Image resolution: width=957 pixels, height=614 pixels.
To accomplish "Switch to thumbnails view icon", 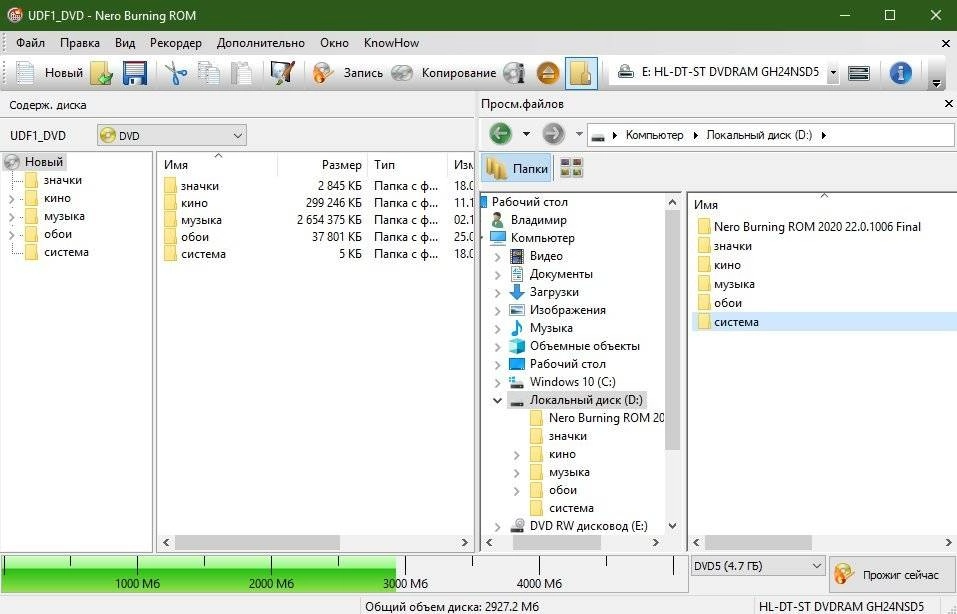I will (571, 168).
